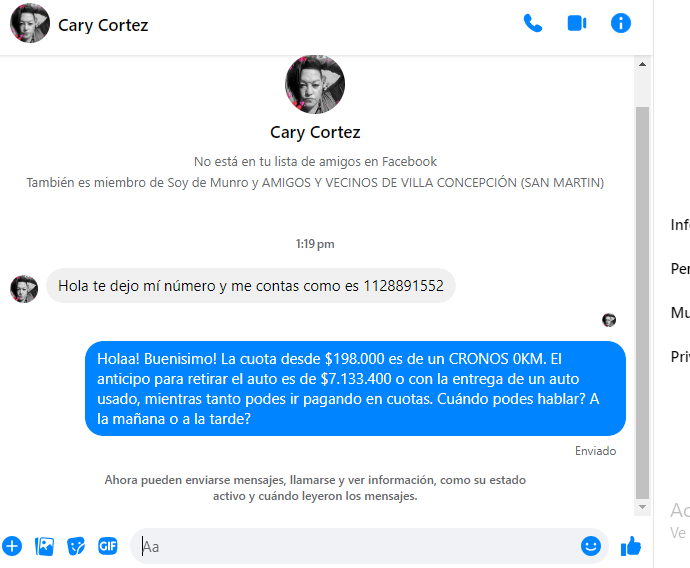Open emoji picker in message box
Image resolution: width=690 pixels, height=568 pixels.
[x=591, y=546]
